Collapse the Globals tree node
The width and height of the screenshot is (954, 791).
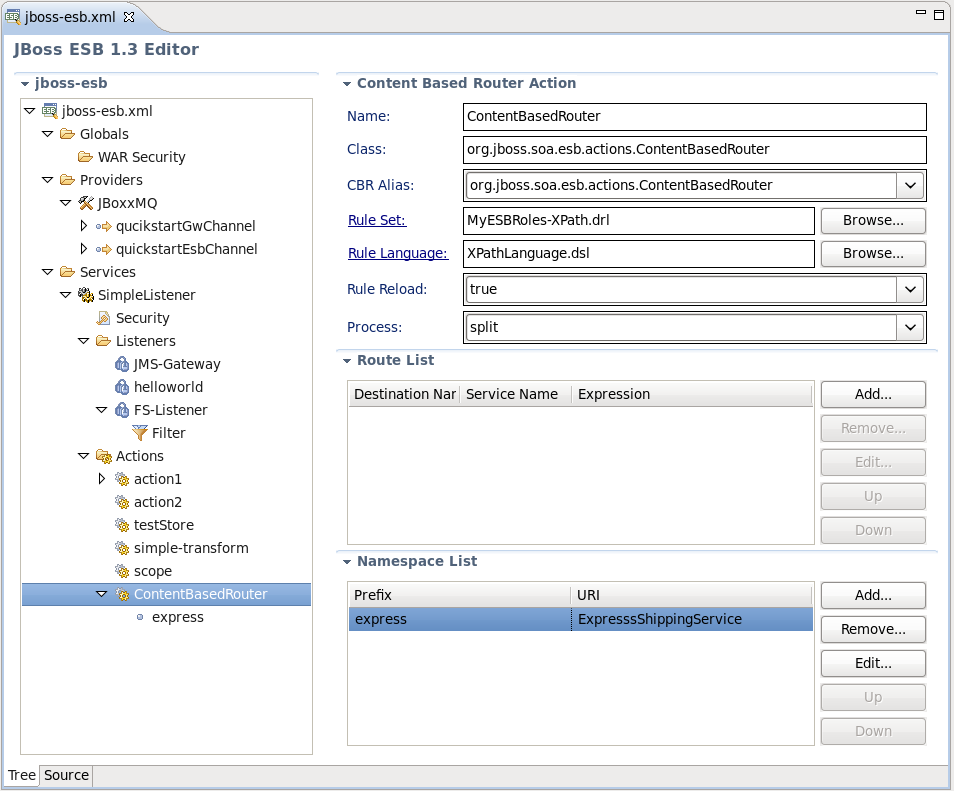tap(47, 134)
